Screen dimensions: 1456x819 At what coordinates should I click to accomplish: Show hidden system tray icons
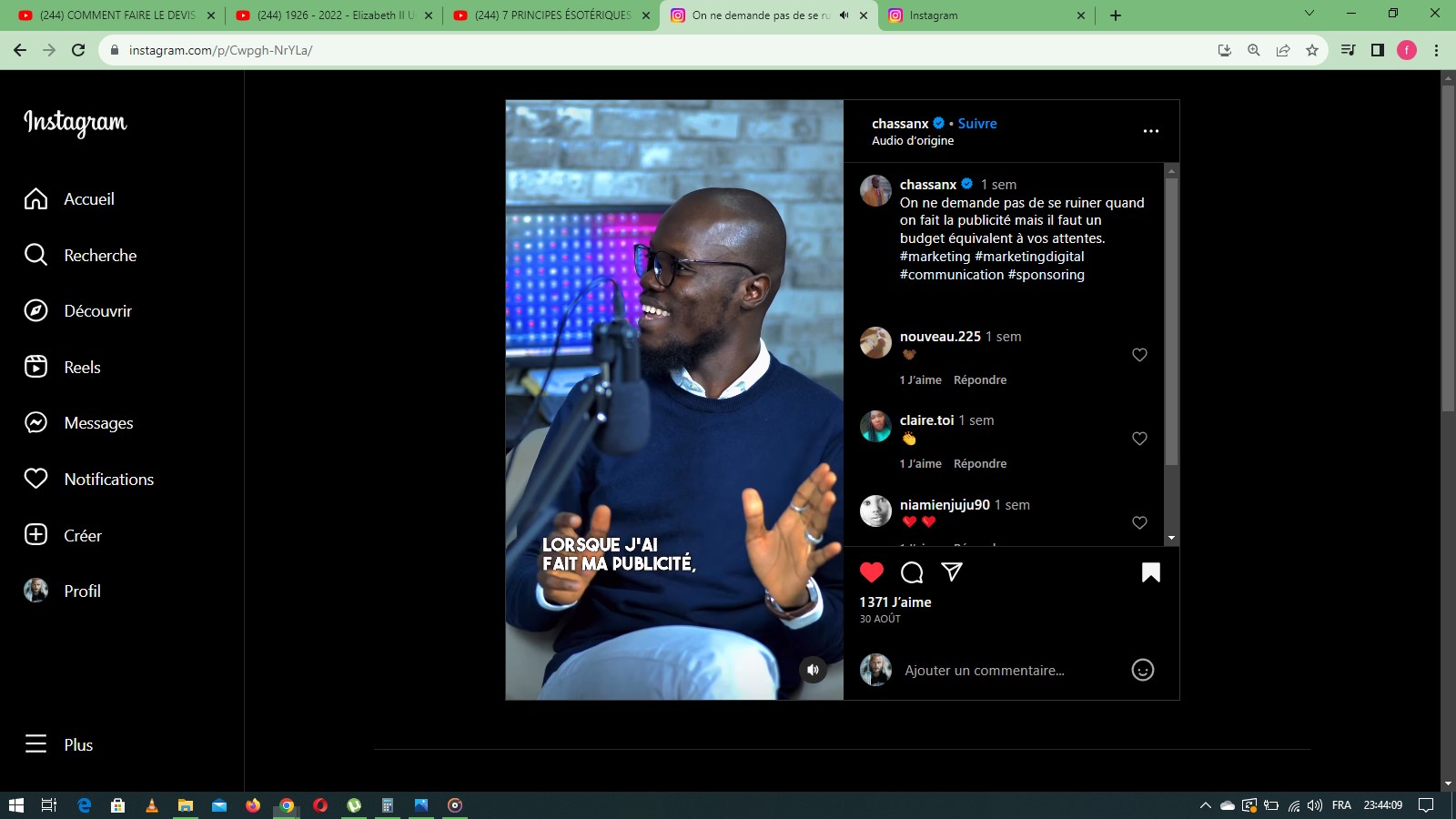pos(1205,805)
